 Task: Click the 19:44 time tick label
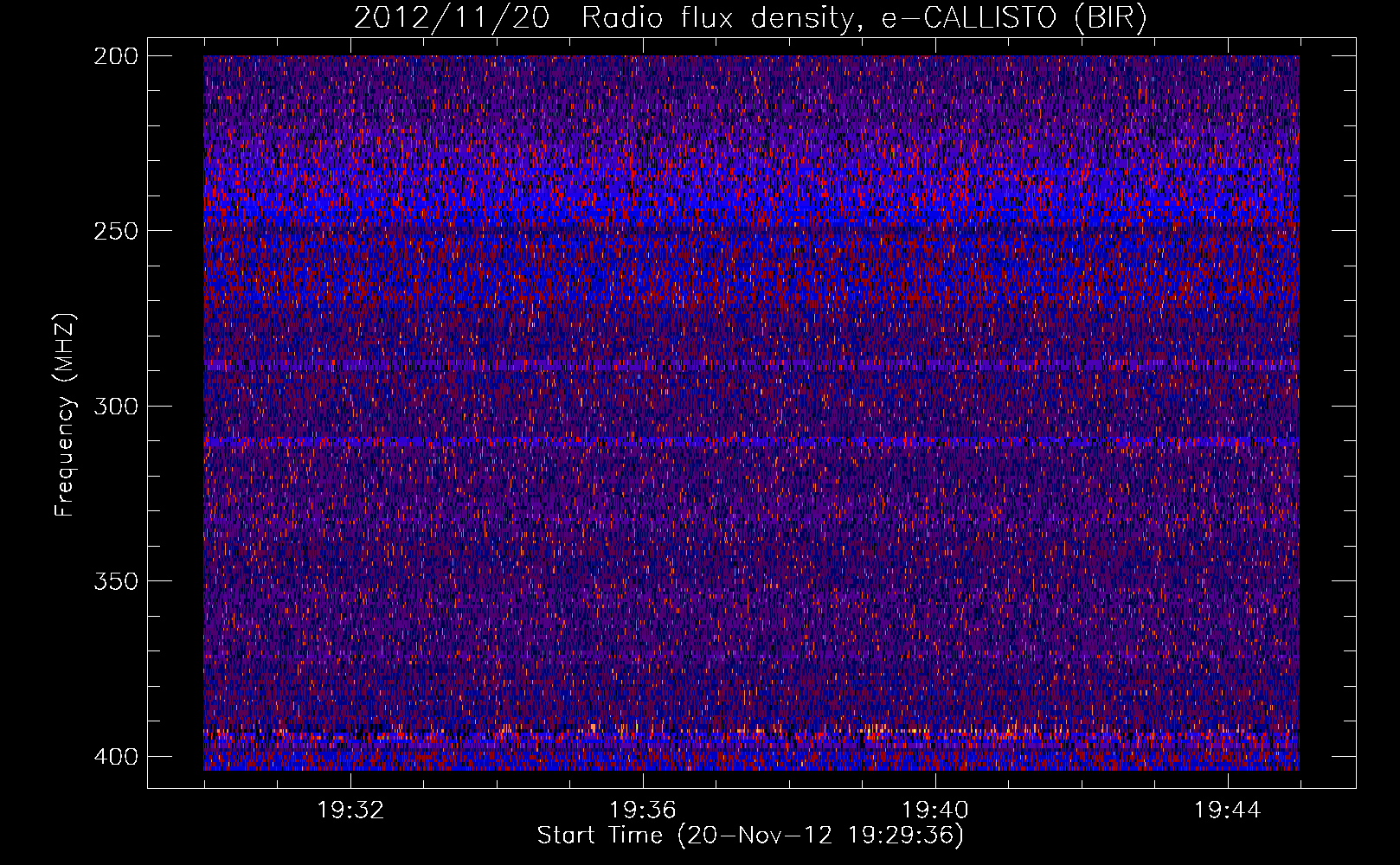point(1228,811)
